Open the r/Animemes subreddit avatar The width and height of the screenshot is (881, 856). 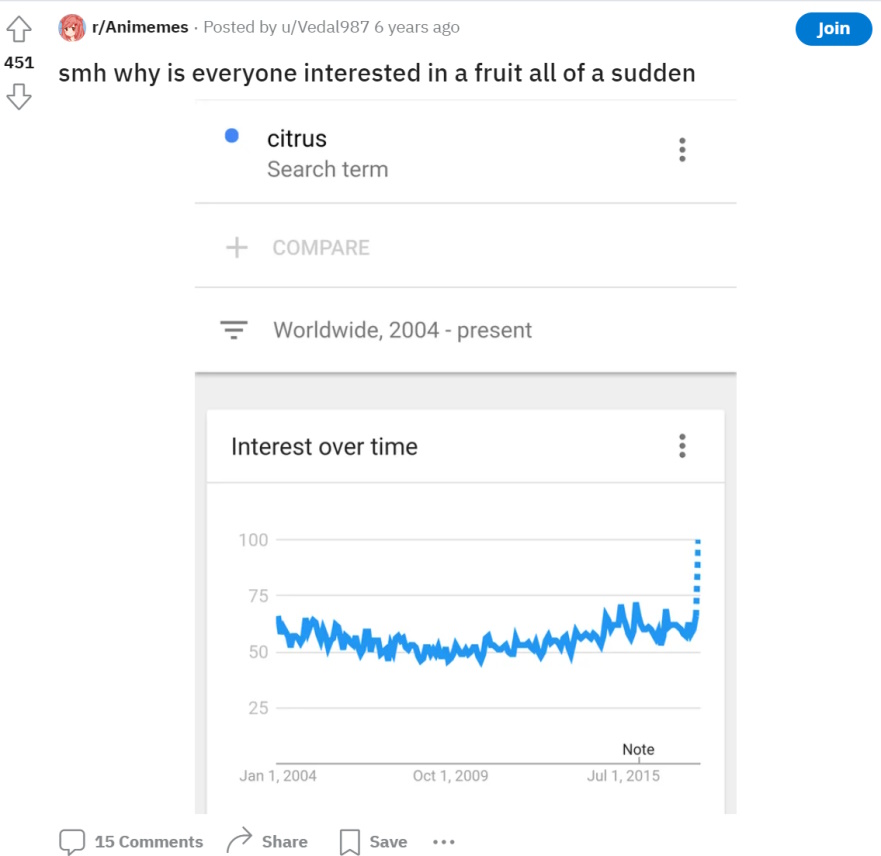click(72, 28)
